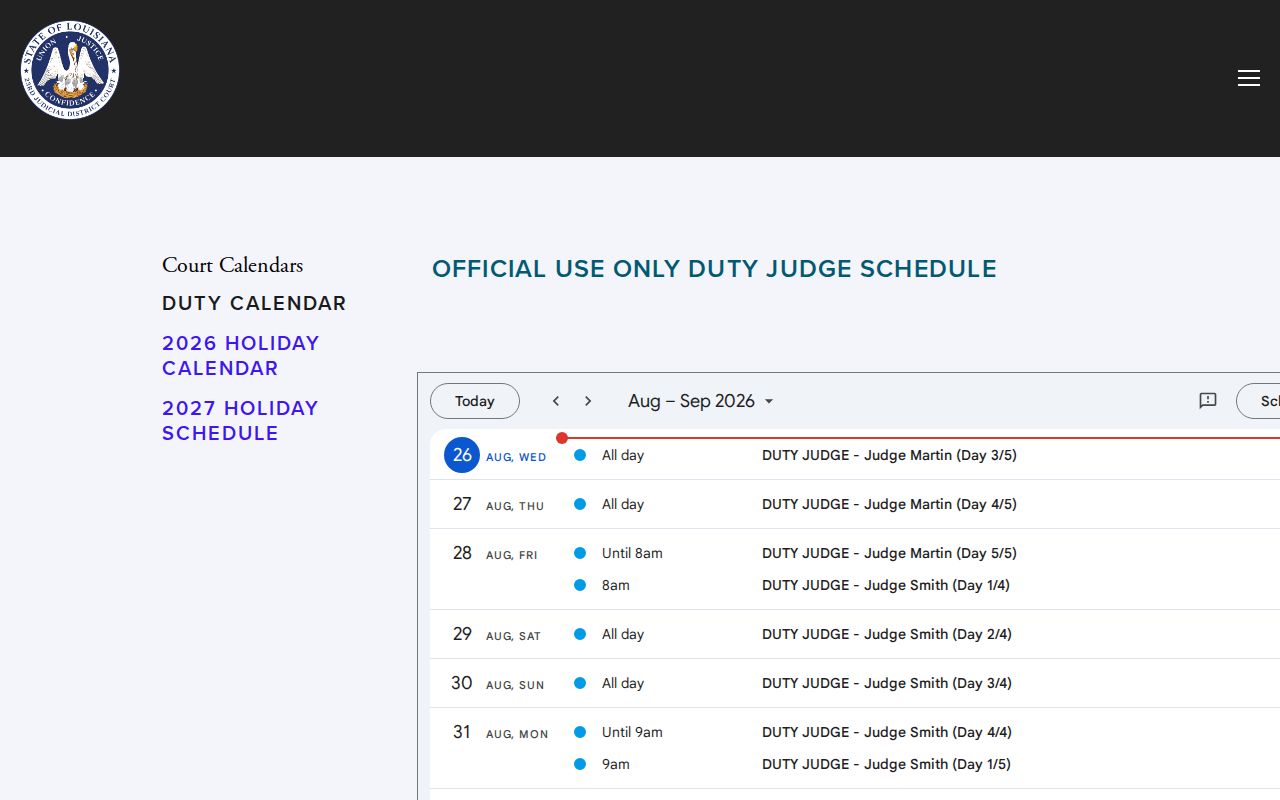Open the hamburger menu
1280x800 pixels.
1249,78
